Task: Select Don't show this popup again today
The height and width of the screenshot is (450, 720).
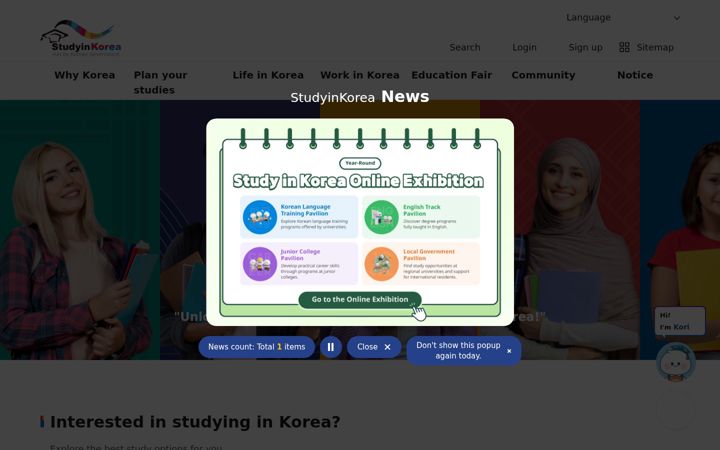Action: point(464,350)
